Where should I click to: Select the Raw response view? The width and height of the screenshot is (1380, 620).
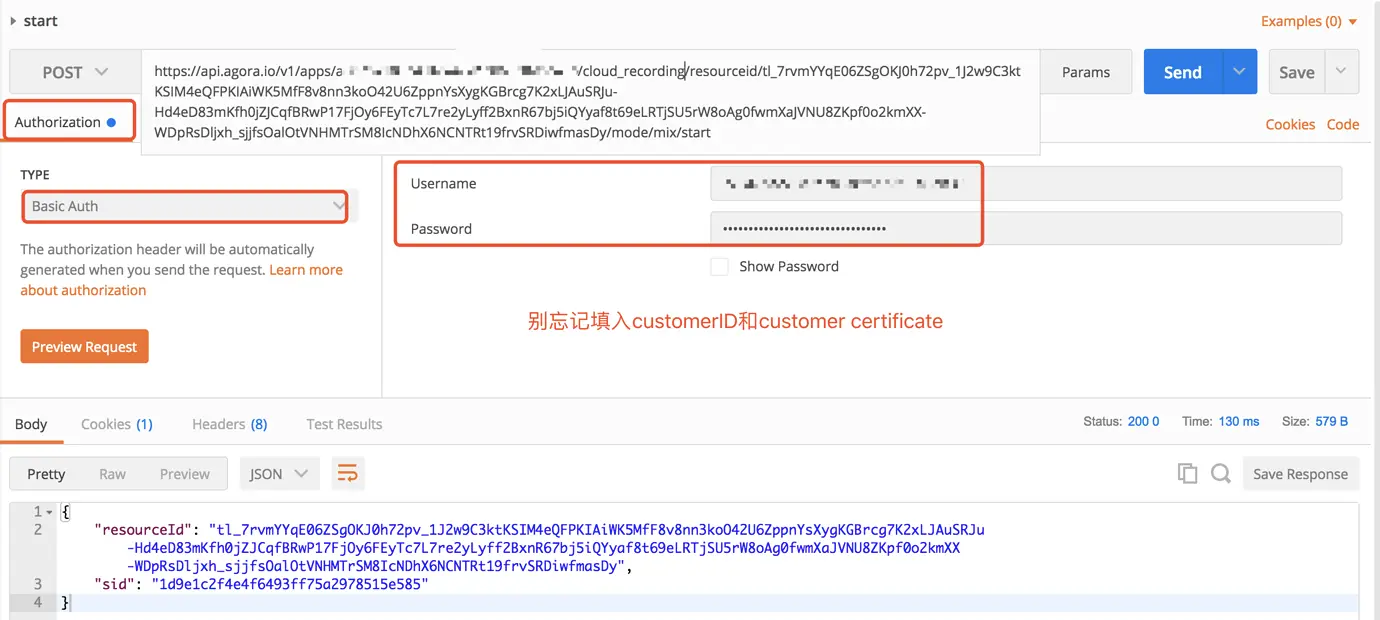(x=112, y=474)
